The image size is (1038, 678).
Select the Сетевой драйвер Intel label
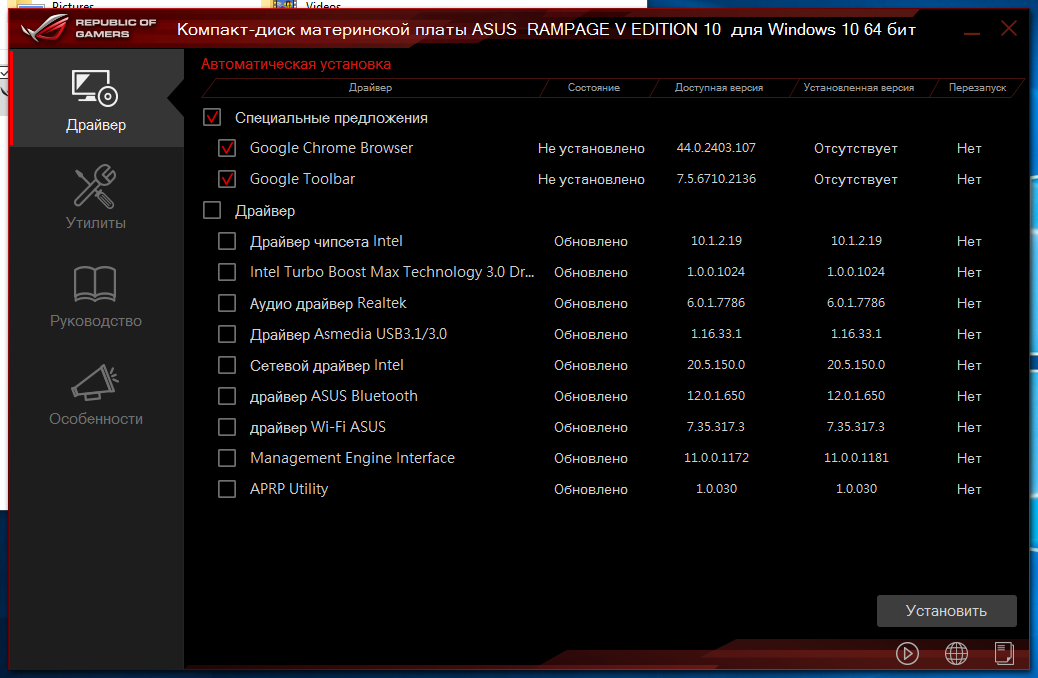point(326,365)
